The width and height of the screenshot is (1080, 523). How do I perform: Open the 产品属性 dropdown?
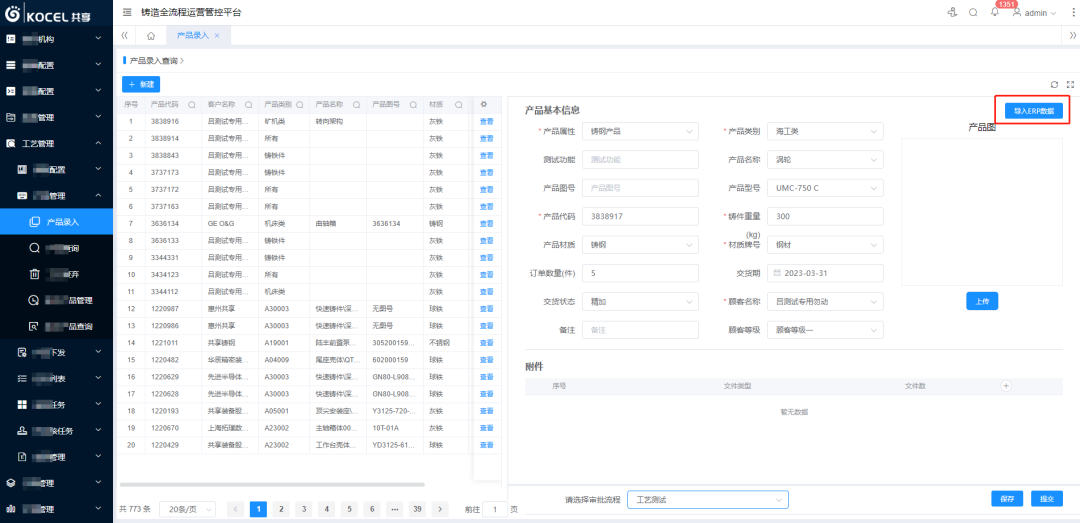click(640, 131)
